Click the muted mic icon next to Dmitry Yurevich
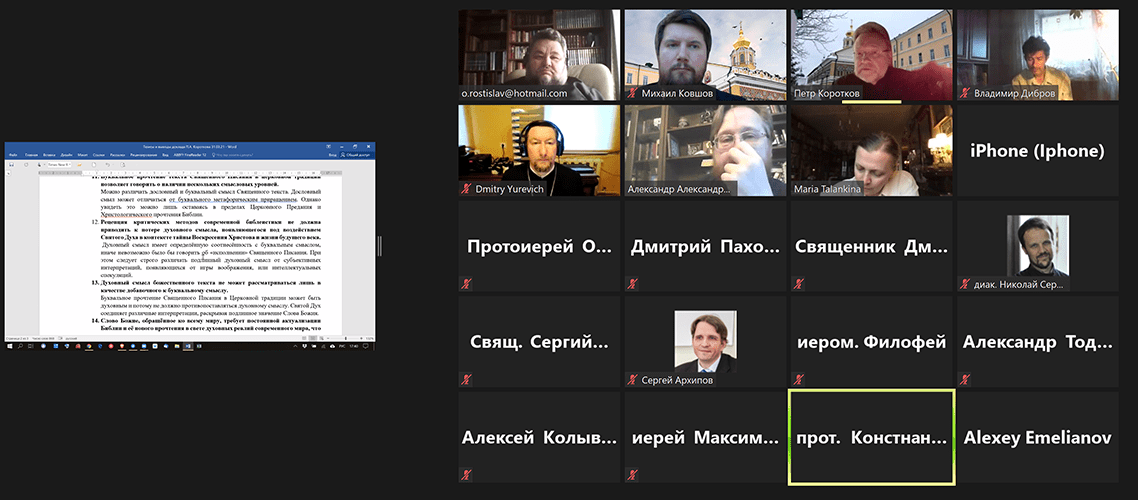This screenshot has height=500, width=1138. pyautogui.click(x=466, y=188)
